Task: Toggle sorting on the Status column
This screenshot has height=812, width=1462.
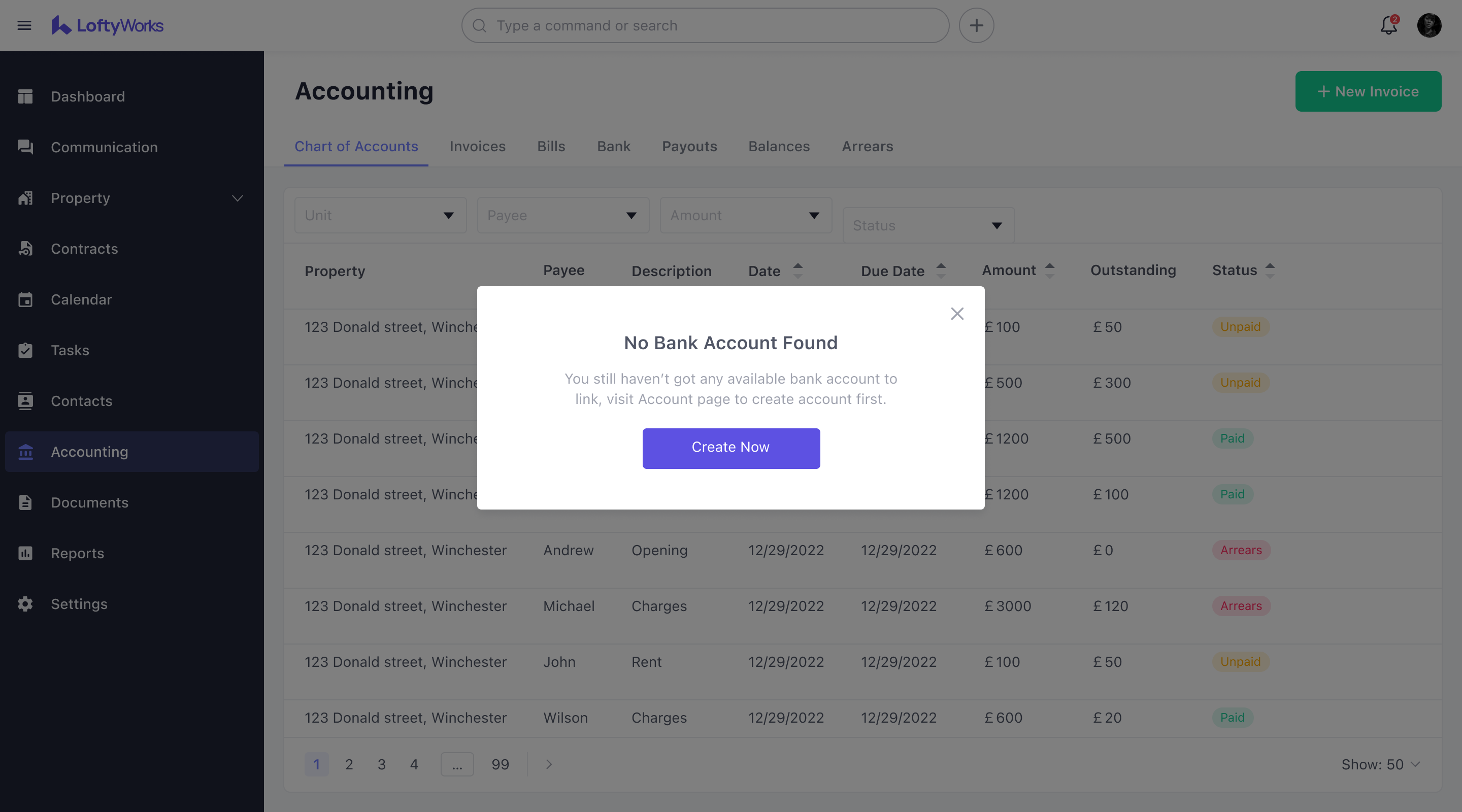Action: (1270, 270)
